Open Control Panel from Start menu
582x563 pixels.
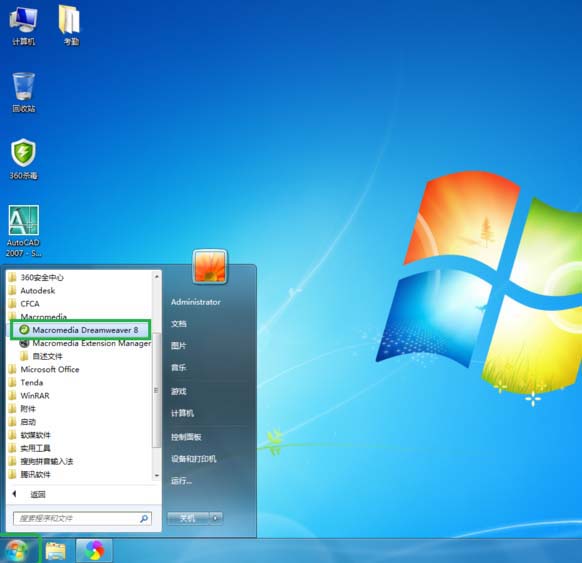tap(186, 437)
